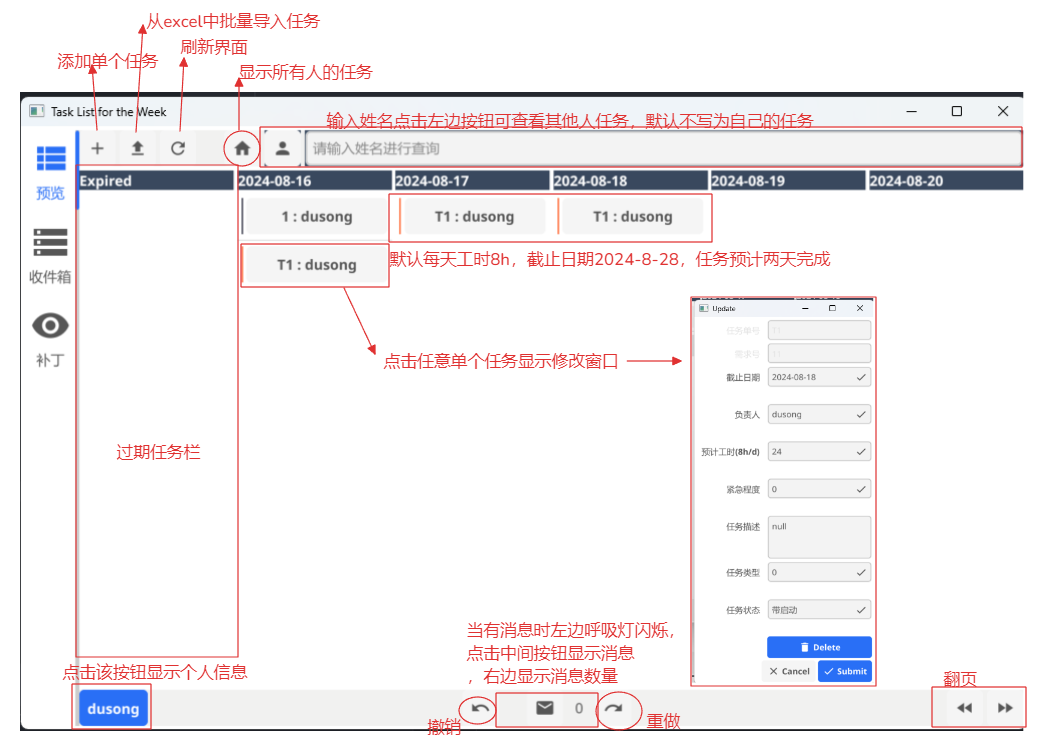Open the 补丁 tab with the eye icon
The width and height of the screenshot is (1061, 750).
[50, 338]
